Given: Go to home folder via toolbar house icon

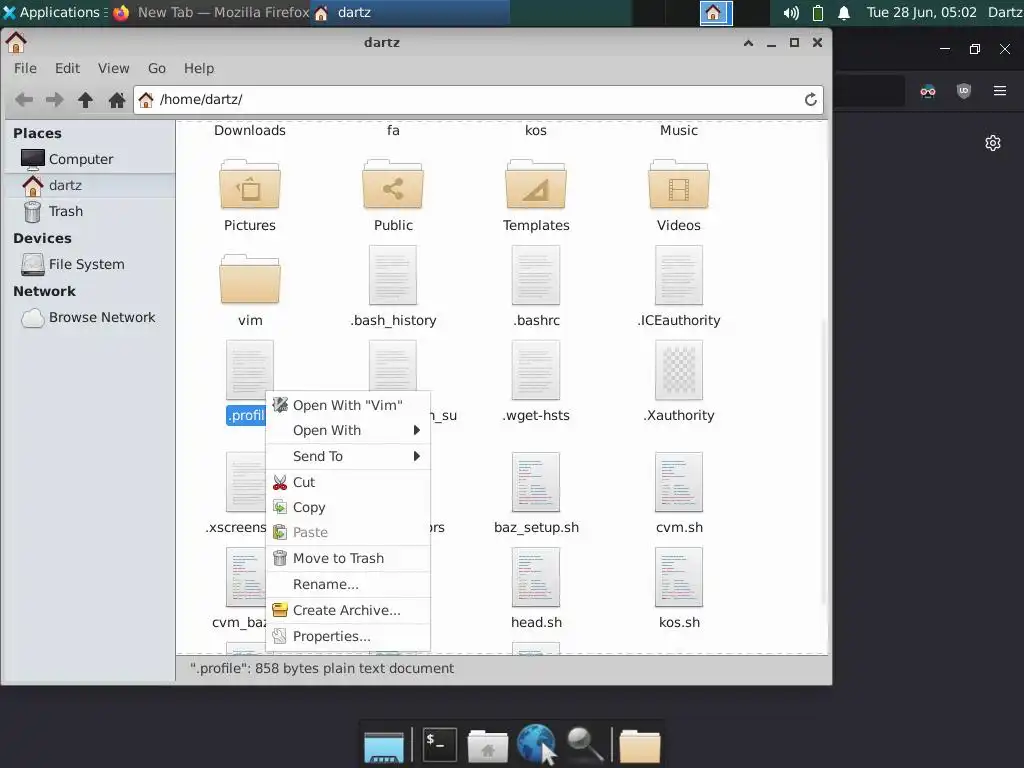Looking at the screenshot, I should [117, 100].
